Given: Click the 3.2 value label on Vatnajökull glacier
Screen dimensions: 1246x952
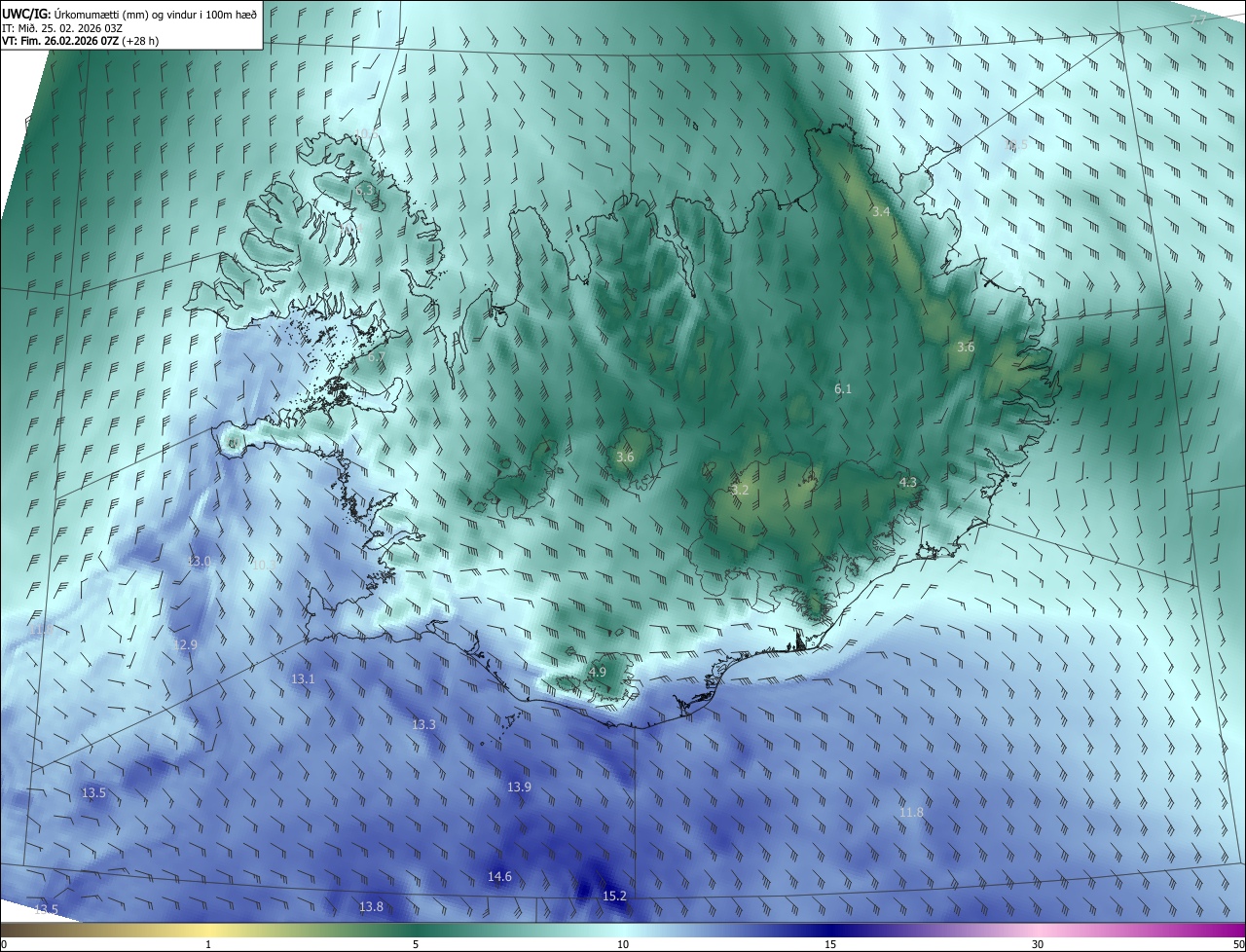Looking at the screenshot, I should pos(740,491).
